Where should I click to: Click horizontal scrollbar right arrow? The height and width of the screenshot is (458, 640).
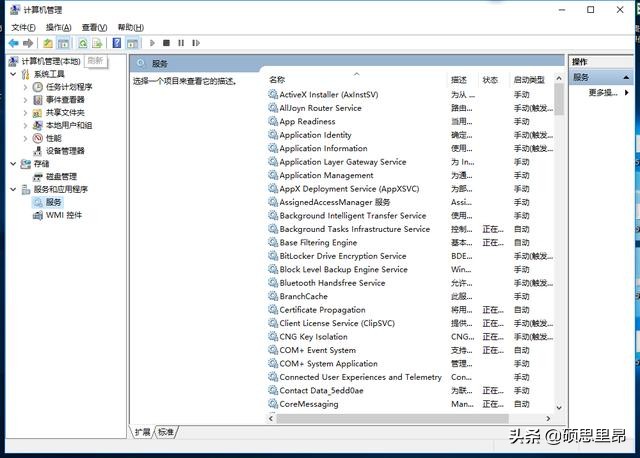point(548,418)
